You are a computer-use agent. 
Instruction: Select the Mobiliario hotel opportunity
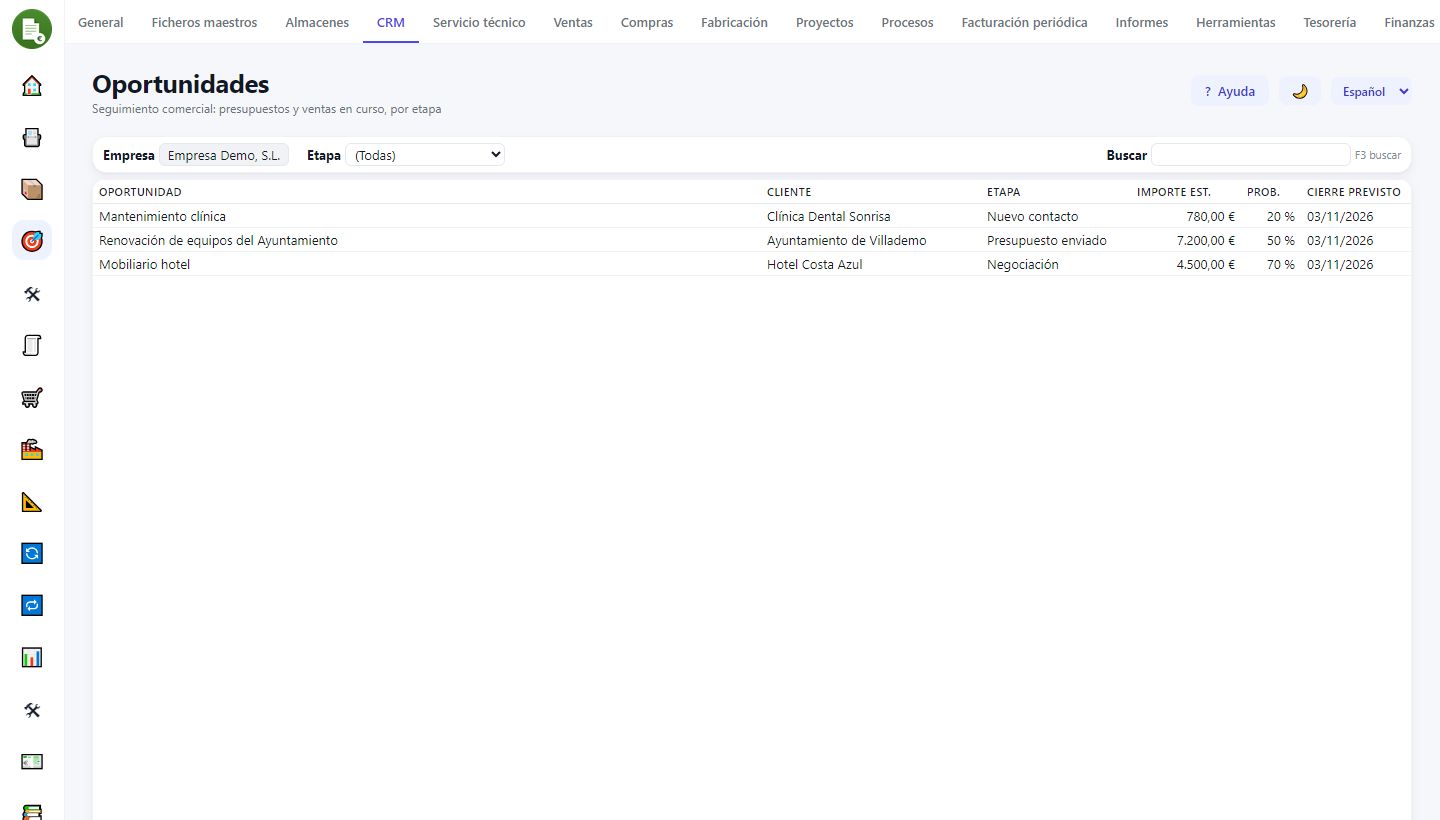click(x=752, y=264)
